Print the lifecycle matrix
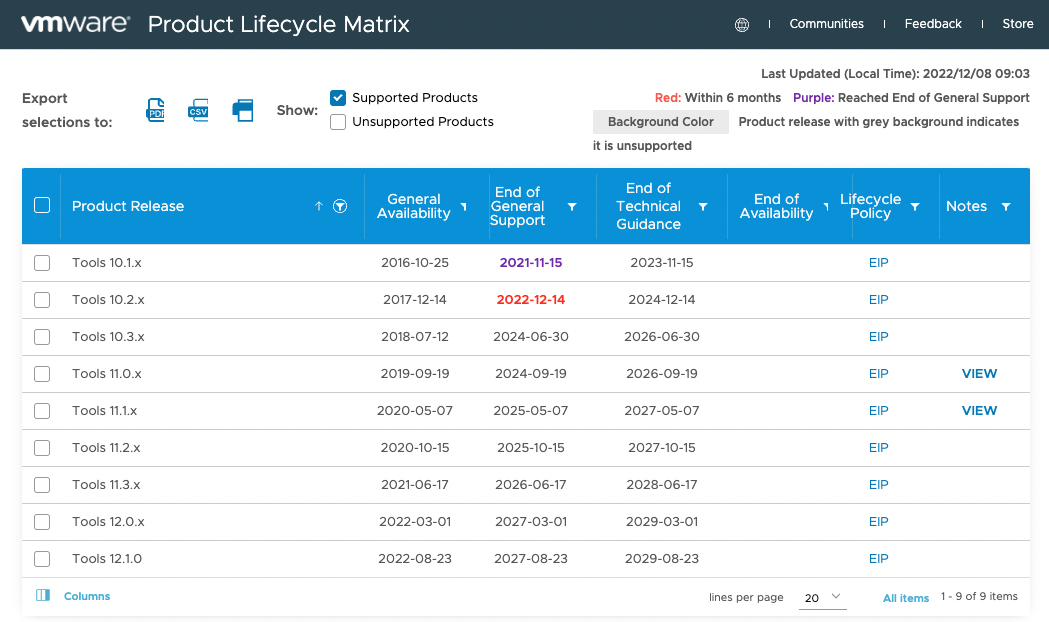 tap(243, 110)
